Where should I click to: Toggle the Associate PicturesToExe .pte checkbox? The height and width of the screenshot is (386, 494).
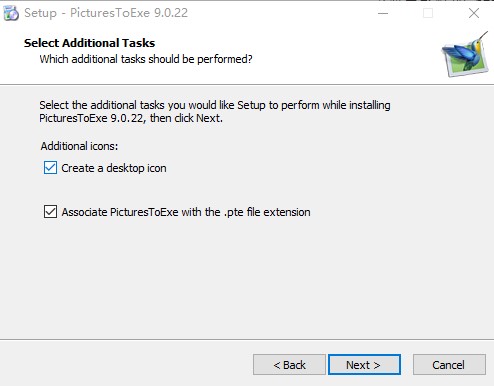pyautogui.click(x=50, y=212)
